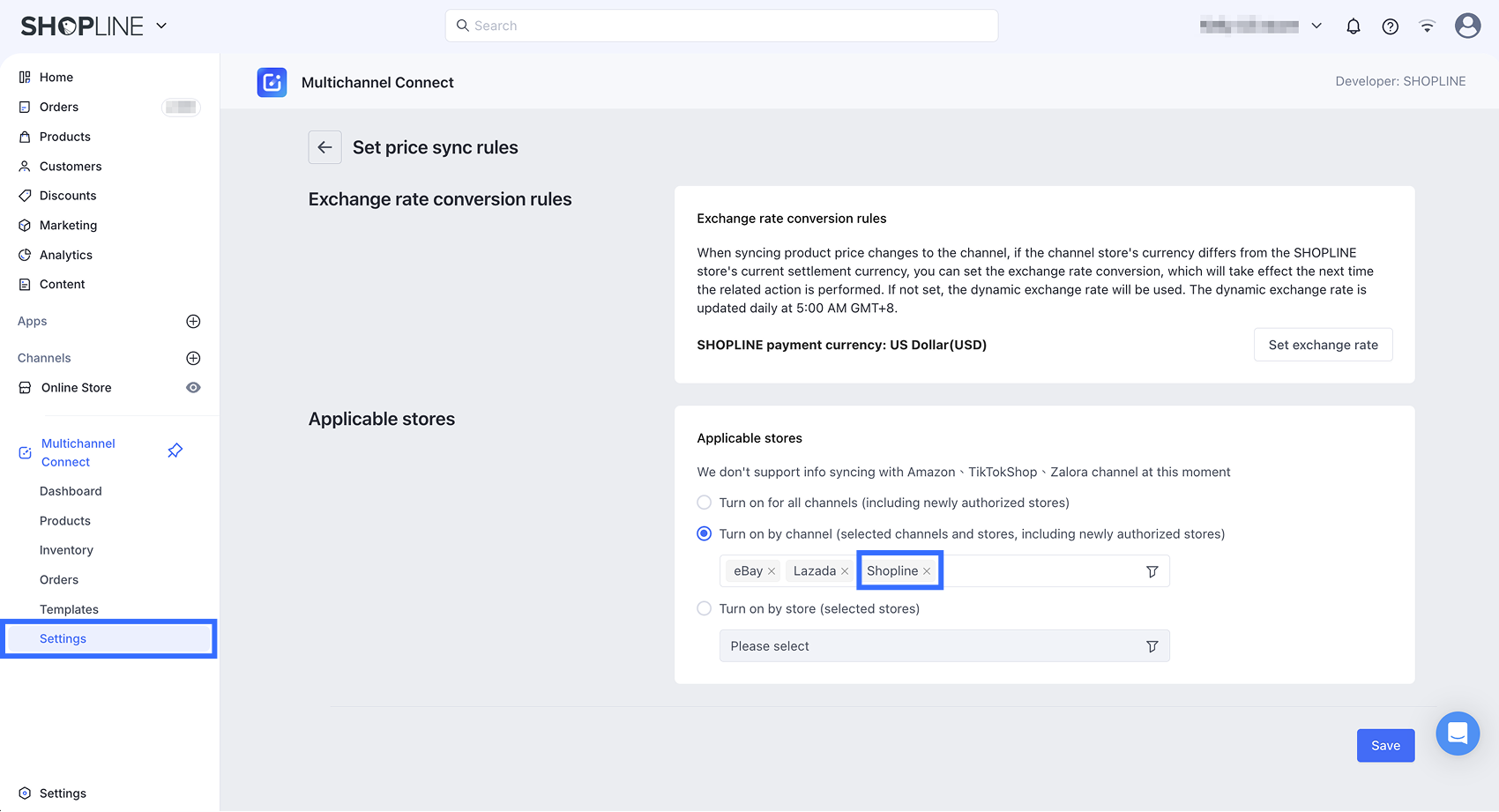Screen dimensions: 1499x812
Task: Expand the store account name dropdown
Action: coord(1316,26)
